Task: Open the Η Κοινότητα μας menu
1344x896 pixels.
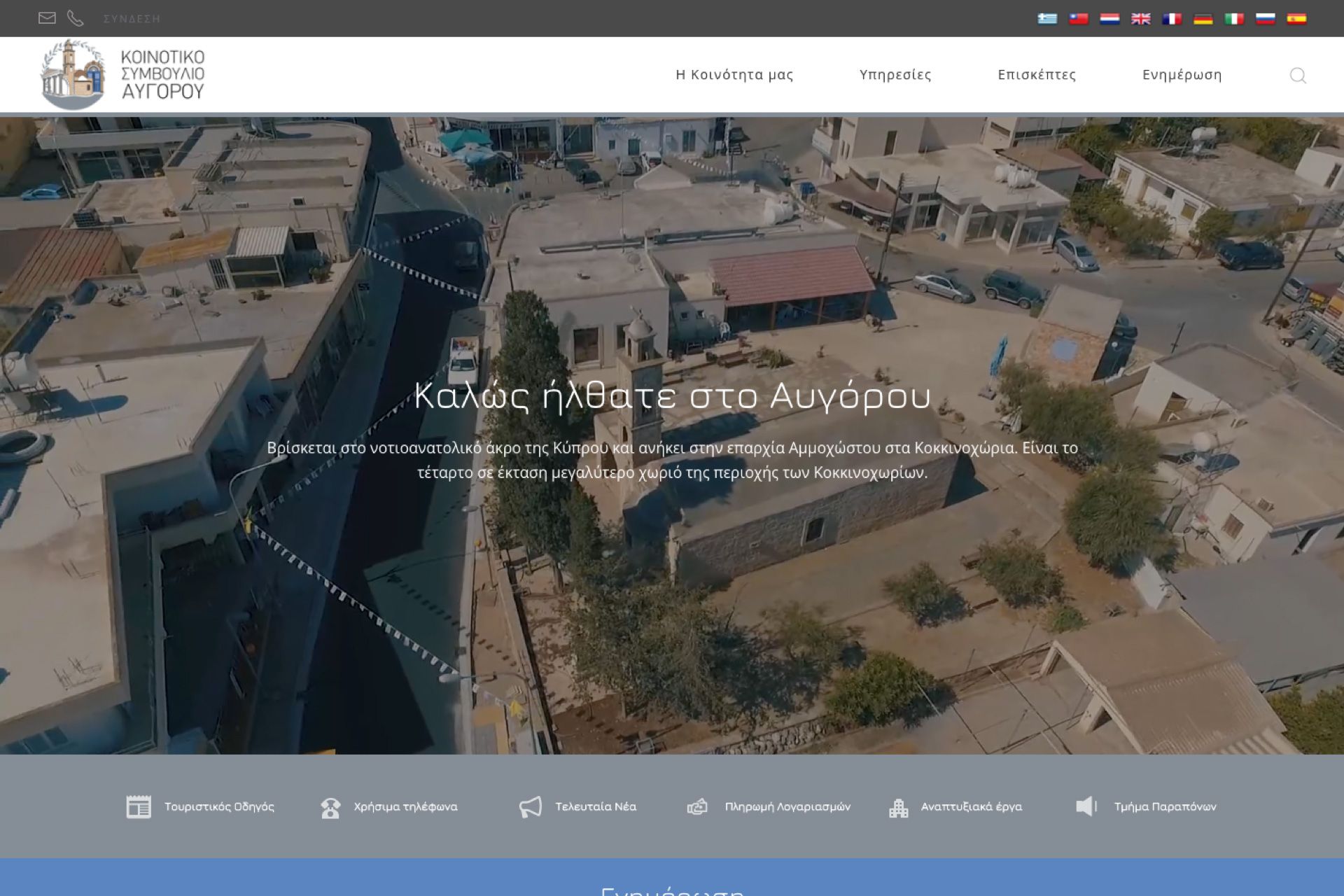Action: click(734, 75)
